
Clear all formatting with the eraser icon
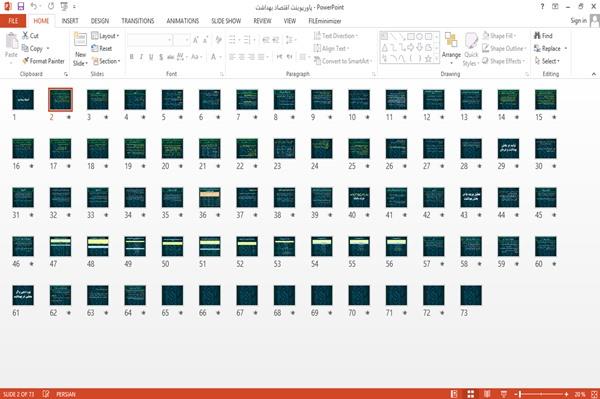pos(218,40)
